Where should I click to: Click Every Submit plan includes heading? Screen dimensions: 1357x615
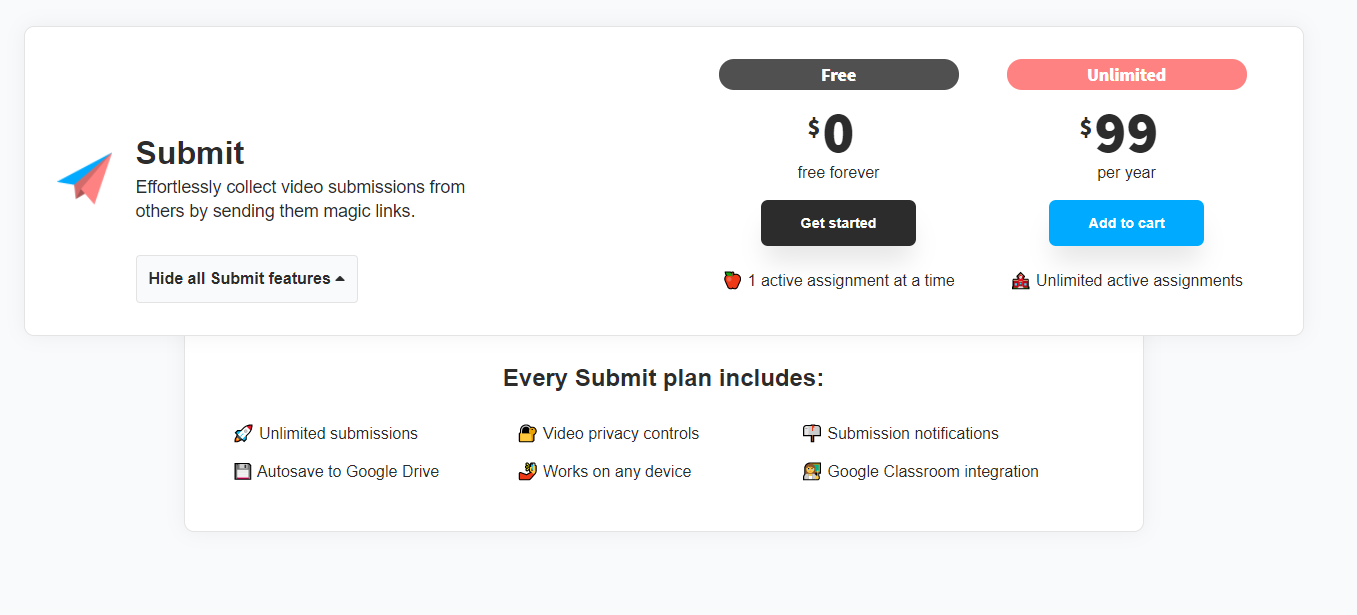[x=663, y=378]
